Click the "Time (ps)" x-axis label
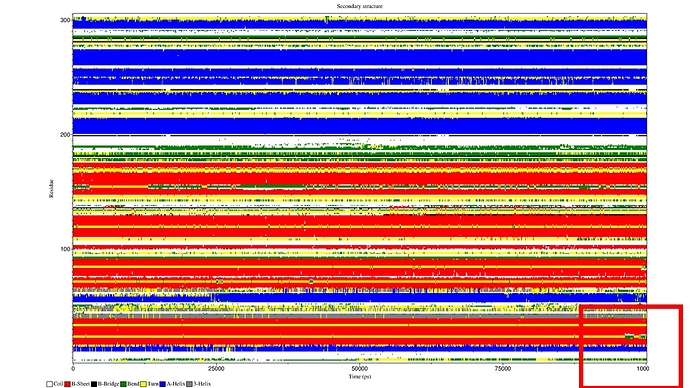 tap(360, 377)
